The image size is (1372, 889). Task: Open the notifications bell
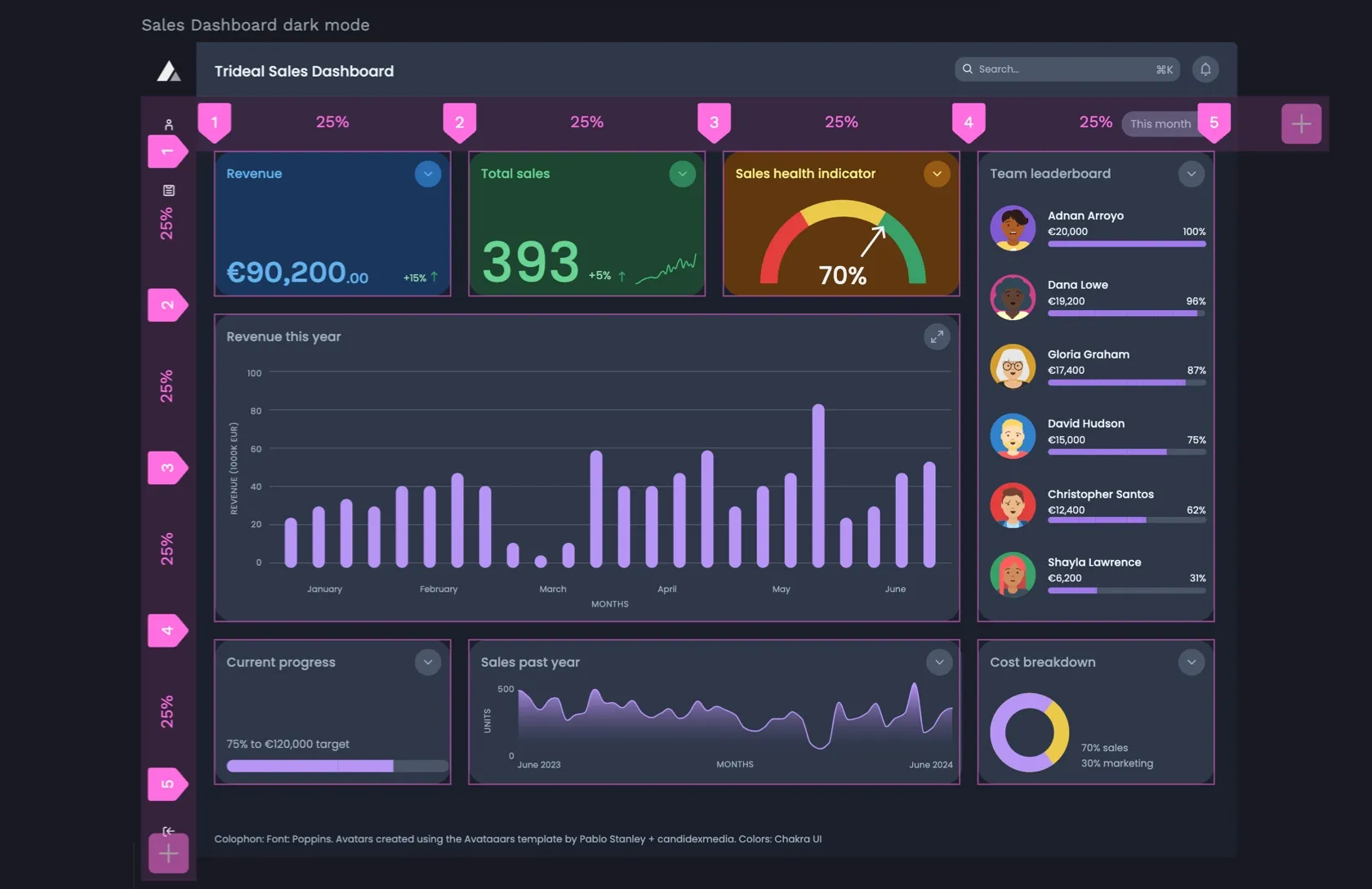coord(1205,69)
